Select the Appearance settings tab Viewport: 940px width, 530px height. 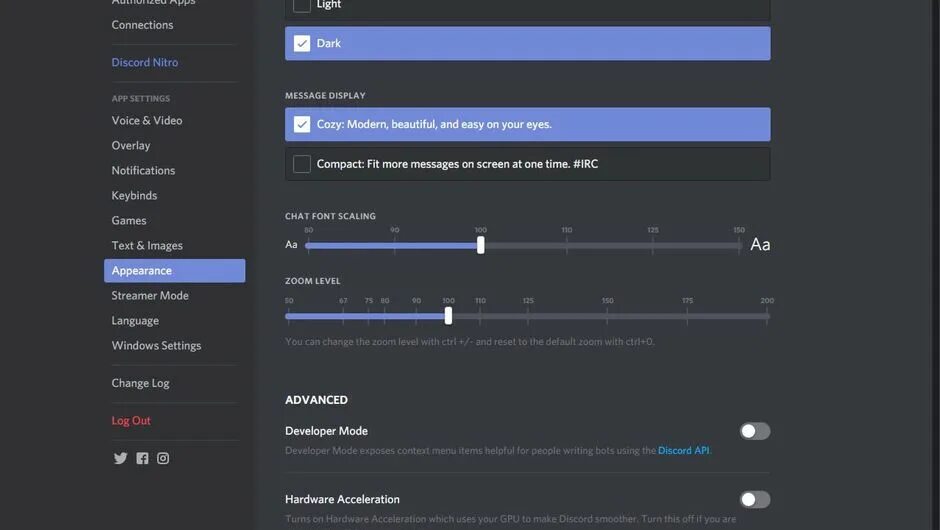coord(174,271)
